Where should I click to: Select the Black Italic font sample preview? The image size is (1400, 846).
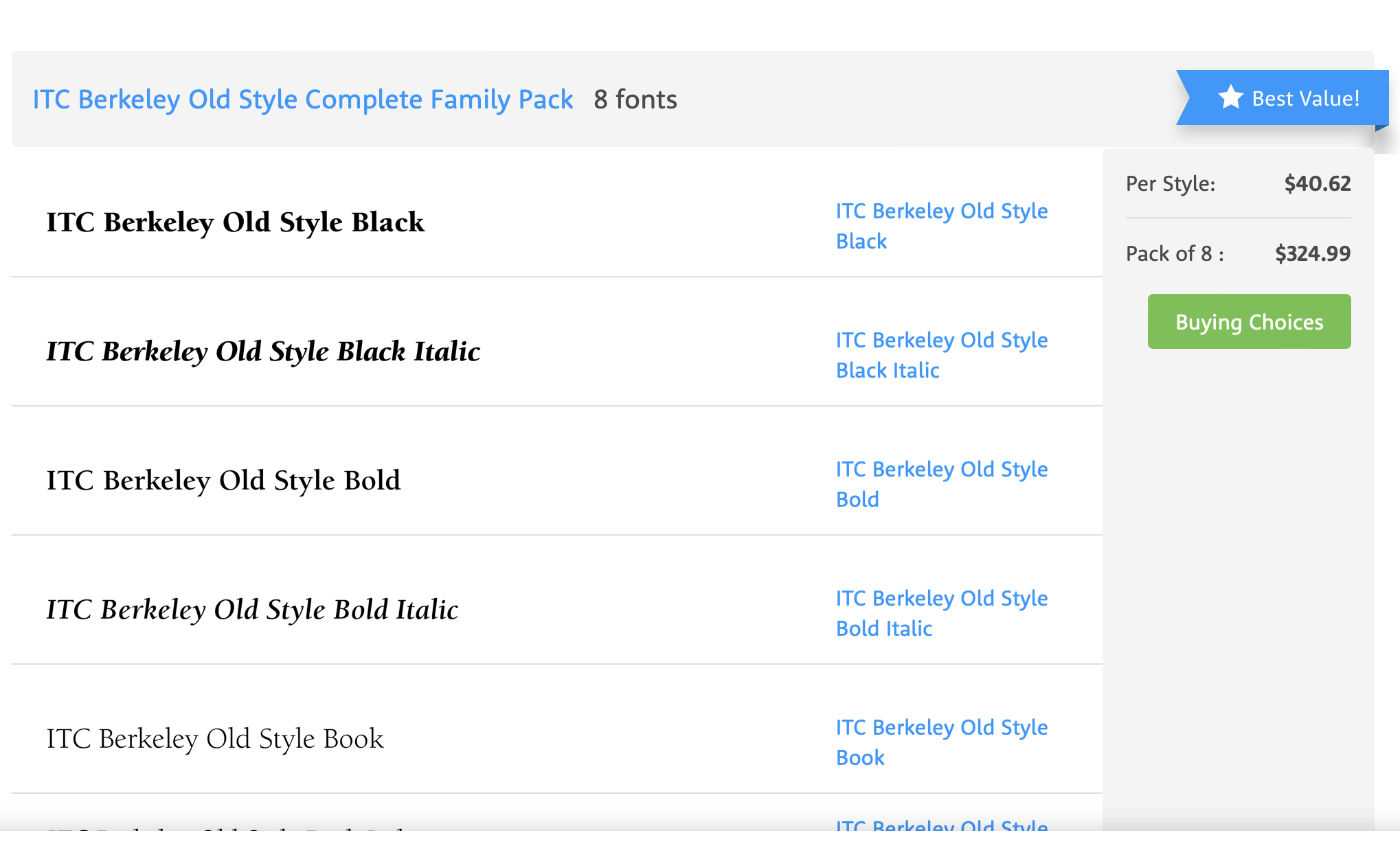263,352
